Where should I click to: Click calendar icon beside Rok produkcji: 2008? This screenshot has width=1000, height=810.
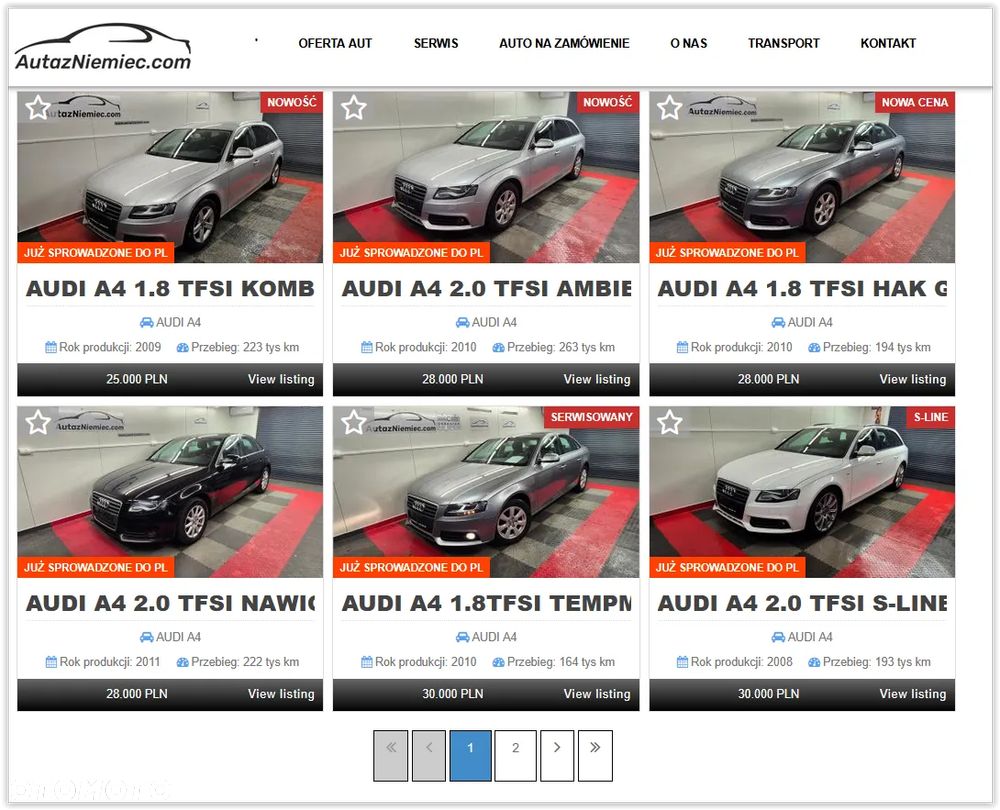pyautogui.click(x=682, y=662)
